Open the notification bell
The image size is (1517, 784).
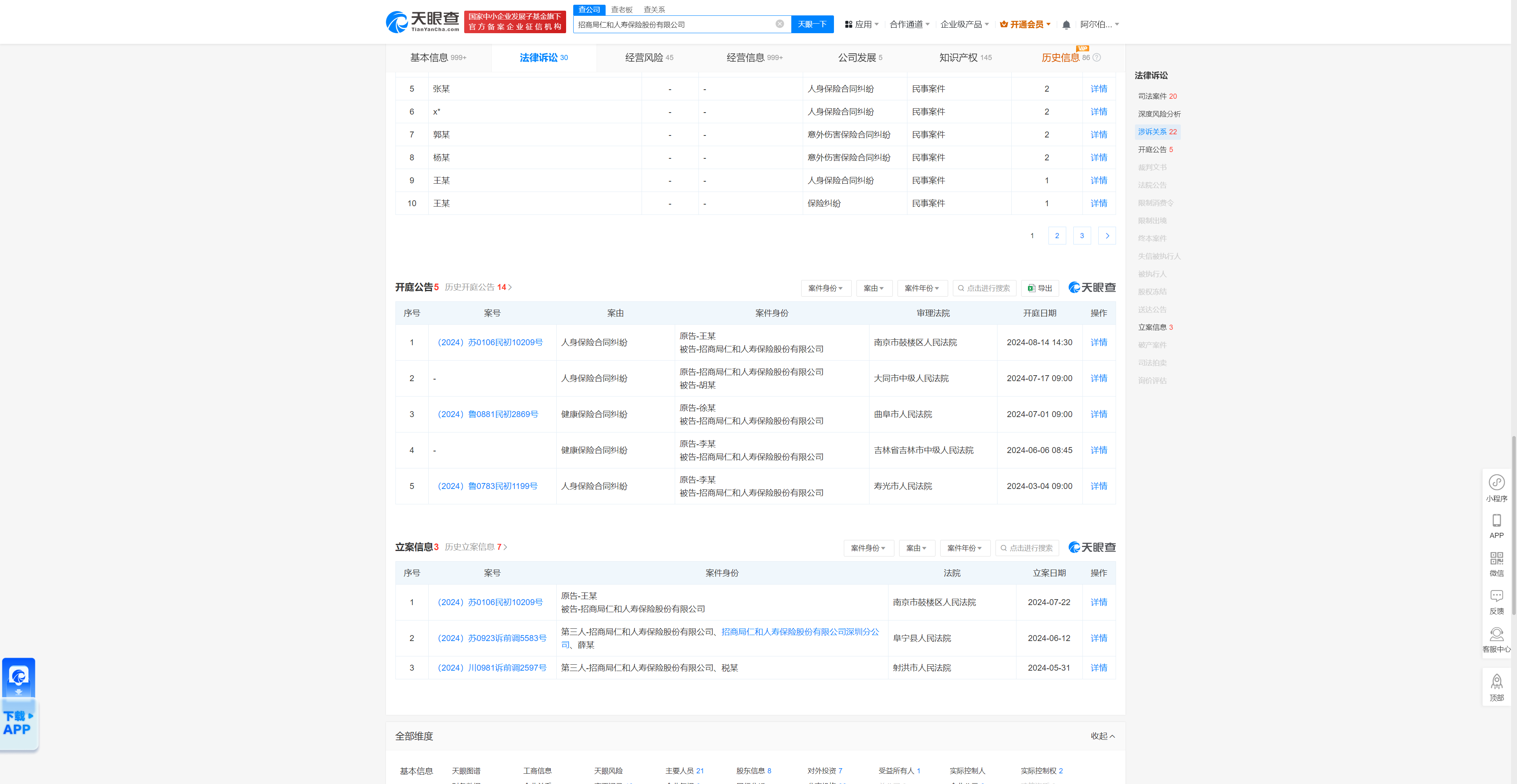(1066, 25)
